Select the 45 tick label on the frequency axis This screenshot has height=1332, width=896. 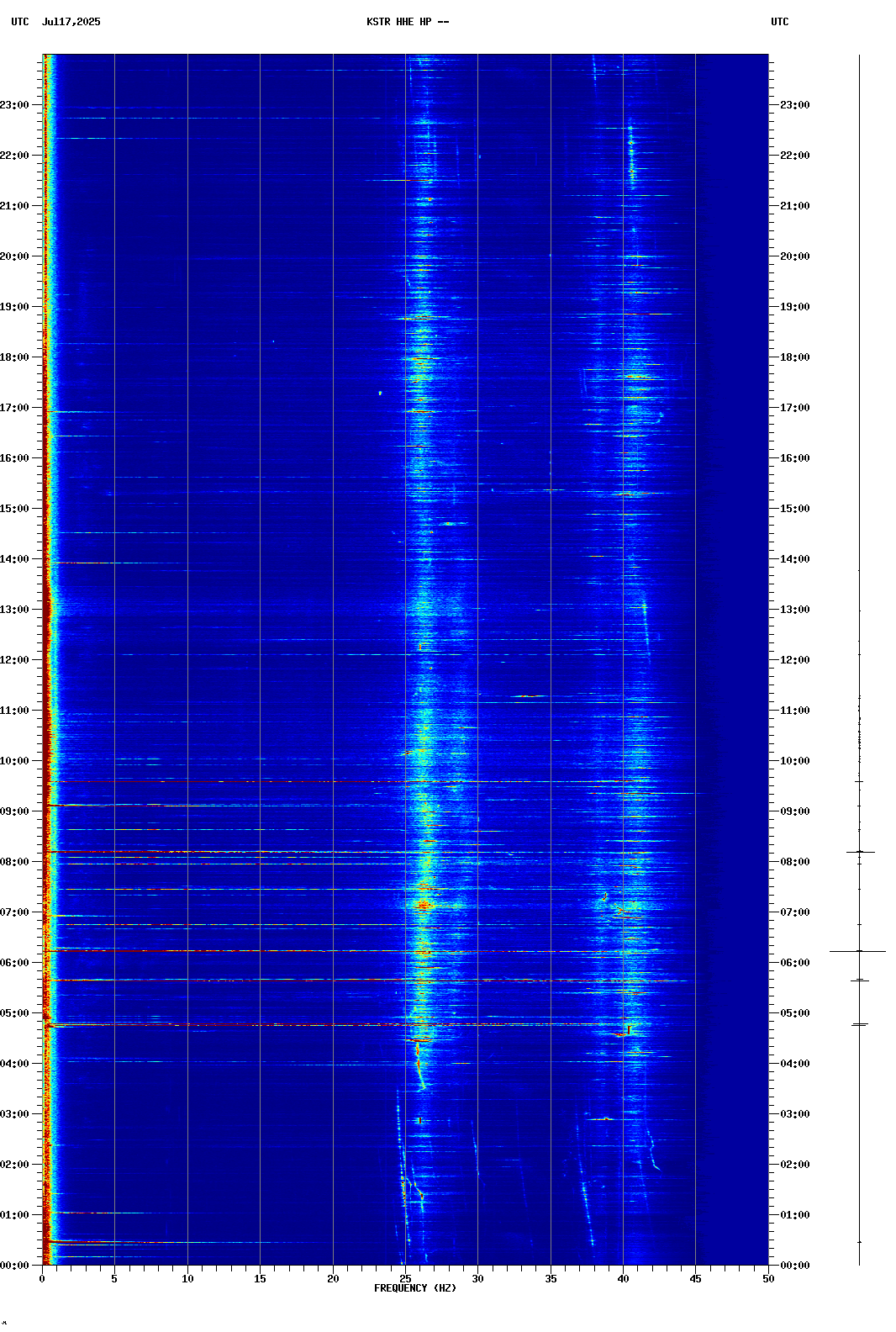695,1279
